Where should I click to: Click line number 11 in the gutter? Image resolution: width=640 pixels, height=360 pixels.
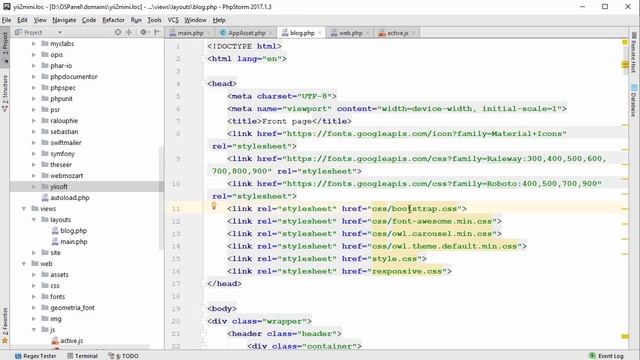(x=176, y=209)
